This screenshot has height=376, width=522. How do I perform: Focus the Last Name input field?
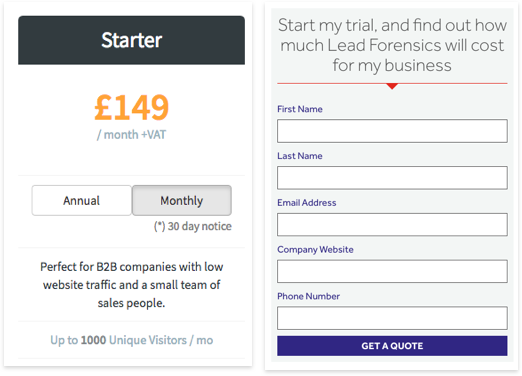click(x=392, y=178)
